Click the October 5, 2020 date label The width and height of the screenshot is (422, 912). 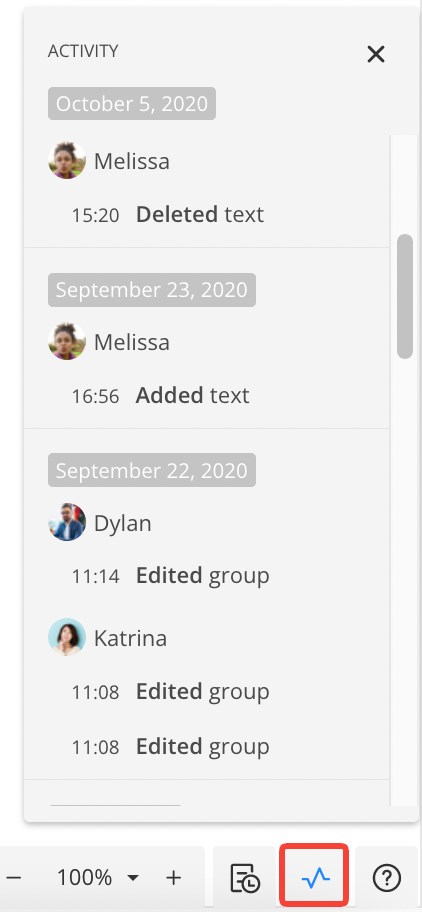click(x=132, y=104)
